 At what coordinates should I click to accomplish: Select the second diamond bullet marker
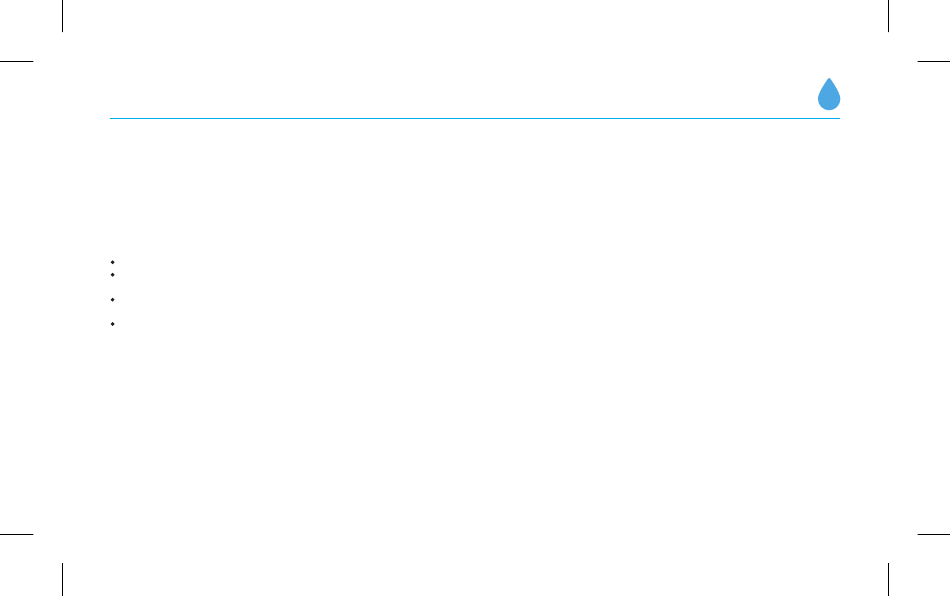[113, 275]
